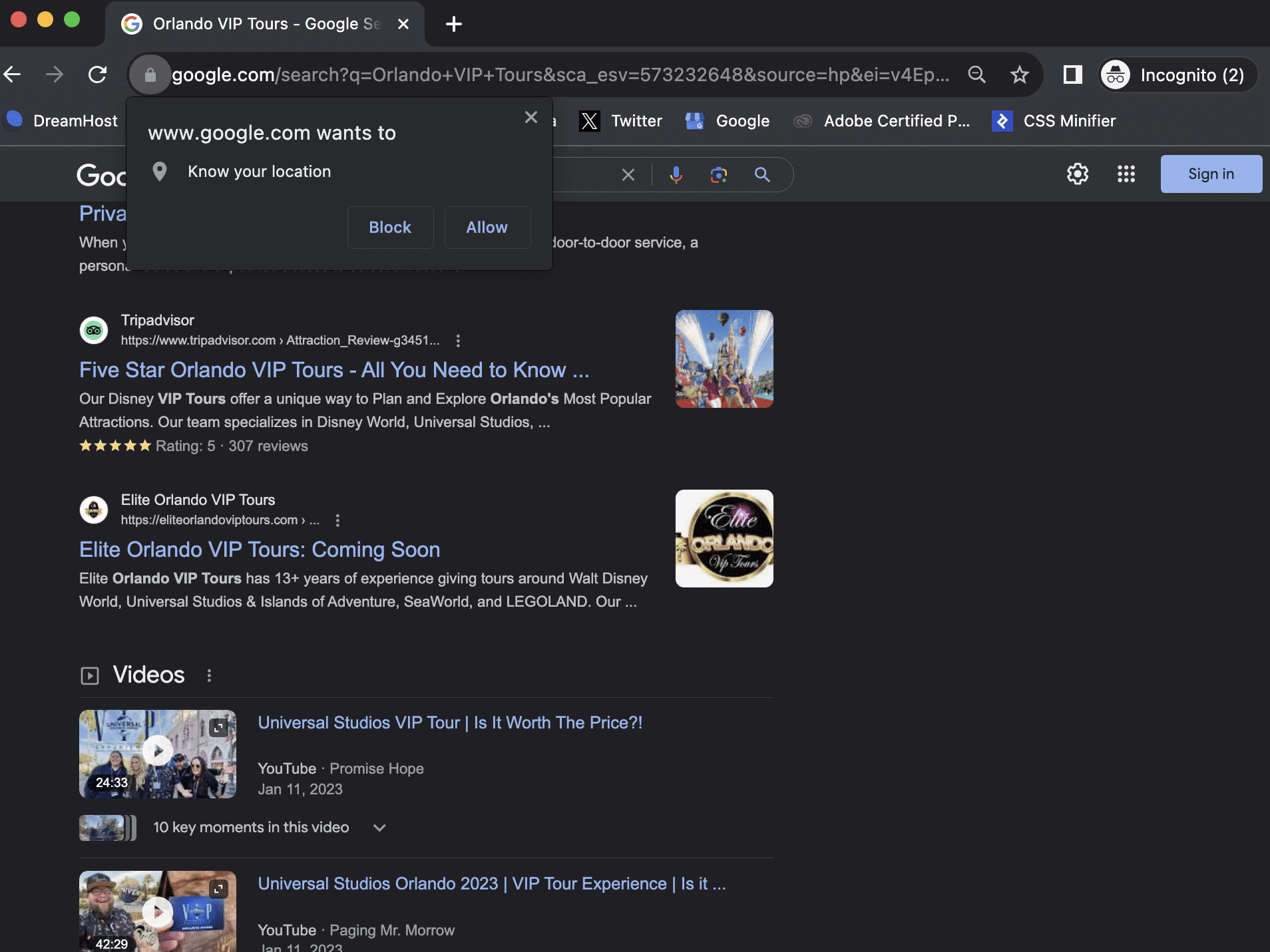The height and width of the screenshot is (952, 1270).
Task: Open Google Lens image search
Action: click(718, 174)
